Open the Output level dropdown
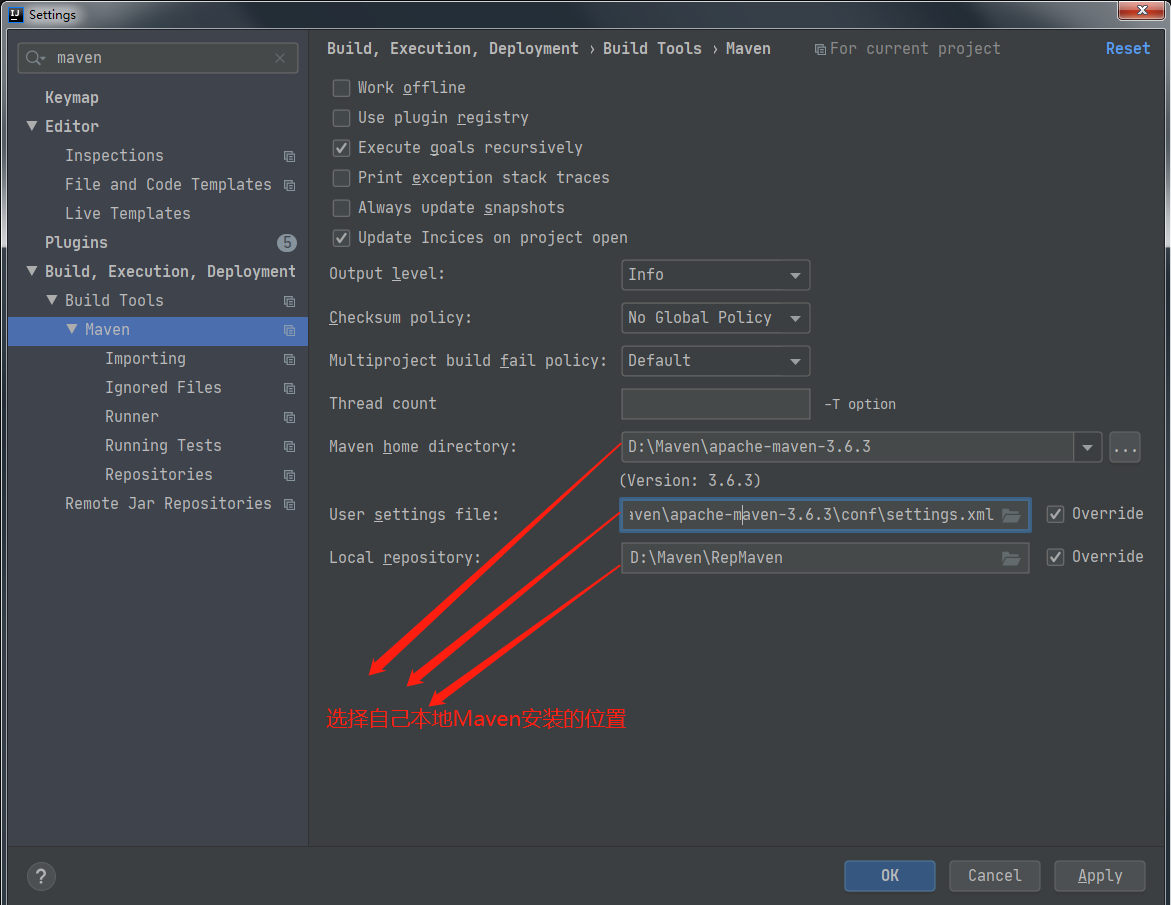 pyautogui.click(x=715, y=275)
